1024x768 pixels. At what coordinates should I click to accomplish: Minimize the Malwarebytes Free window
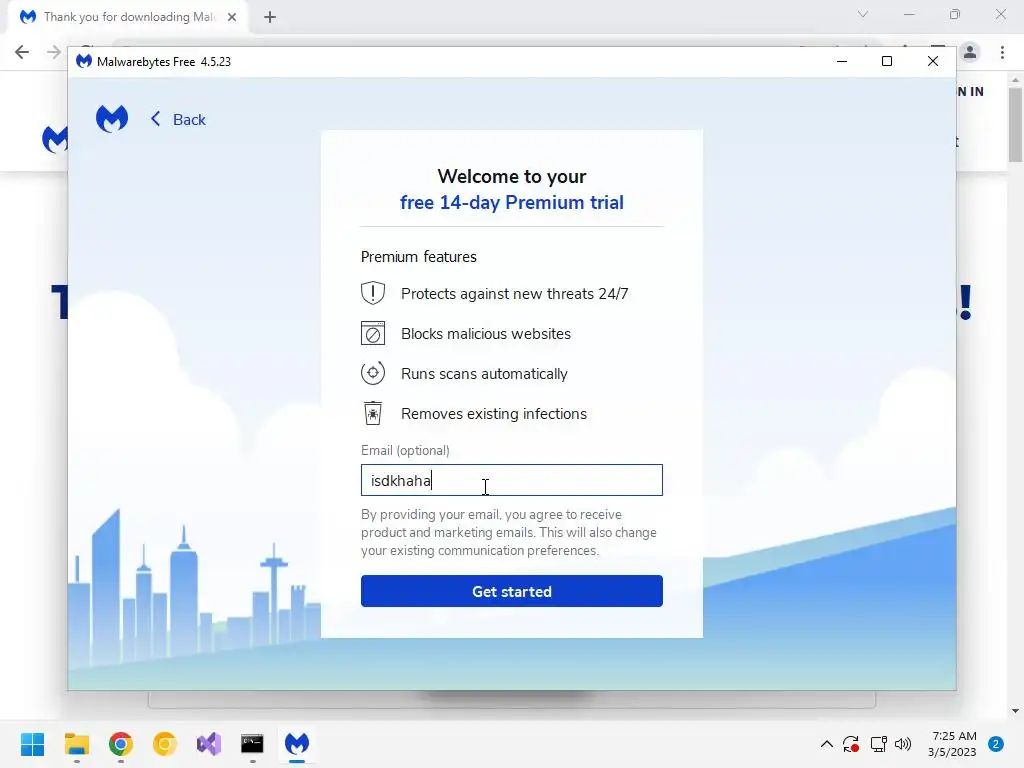[842, 61]
